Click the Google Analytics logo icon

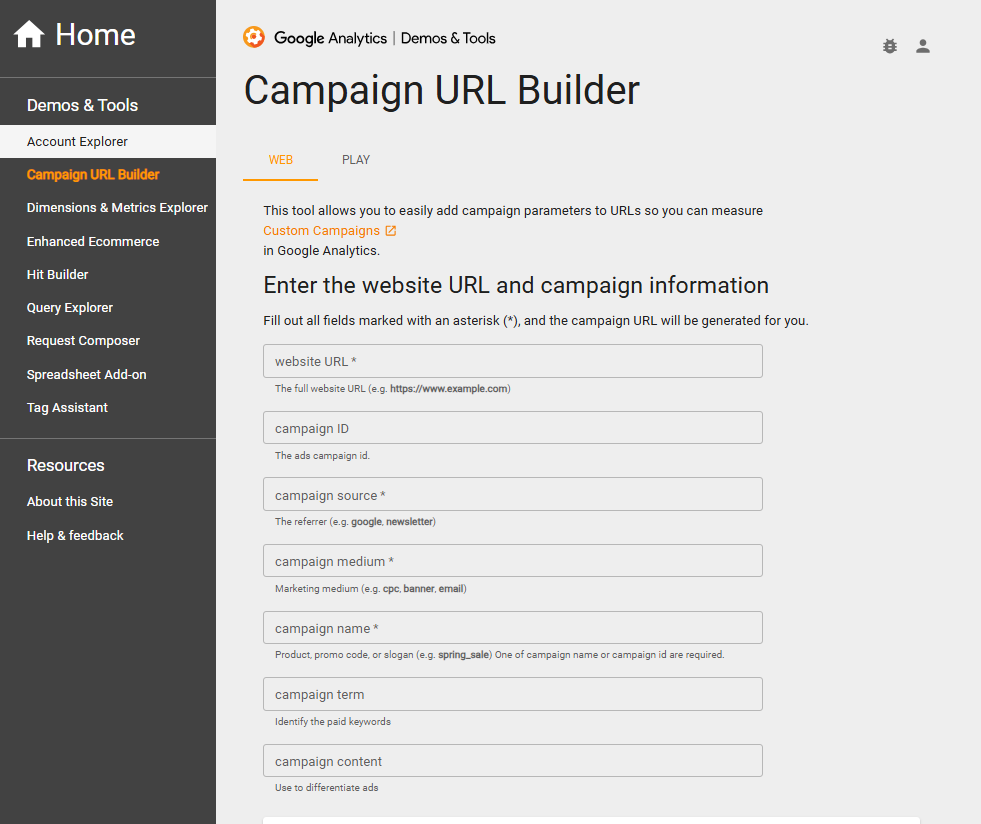coord(254,38)
